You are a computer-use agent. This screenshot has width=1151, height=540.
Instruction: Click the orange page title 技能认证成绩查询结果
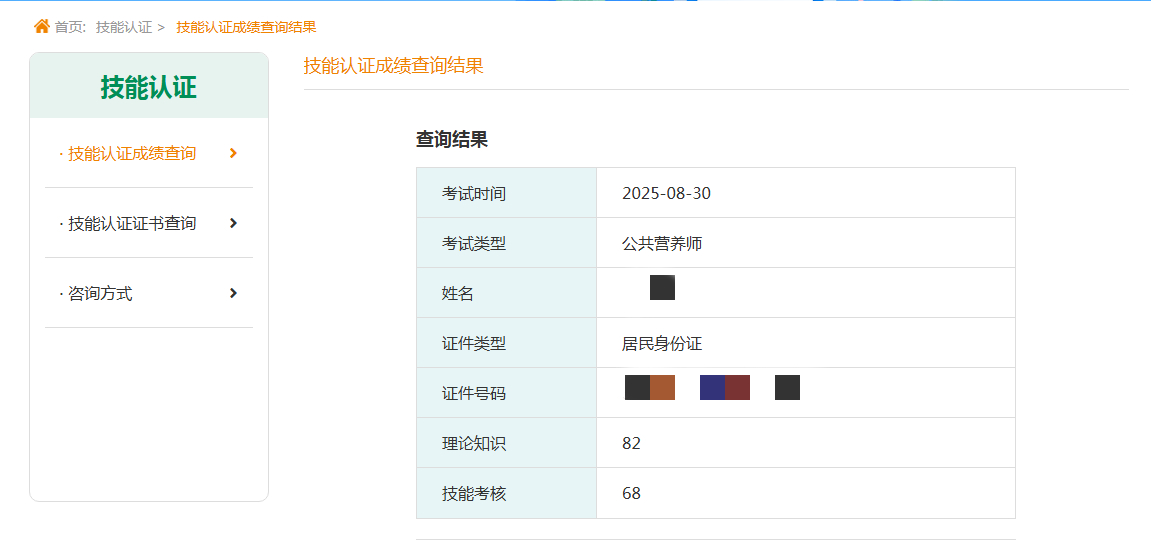pyautogui.click(x=393, y=66)
